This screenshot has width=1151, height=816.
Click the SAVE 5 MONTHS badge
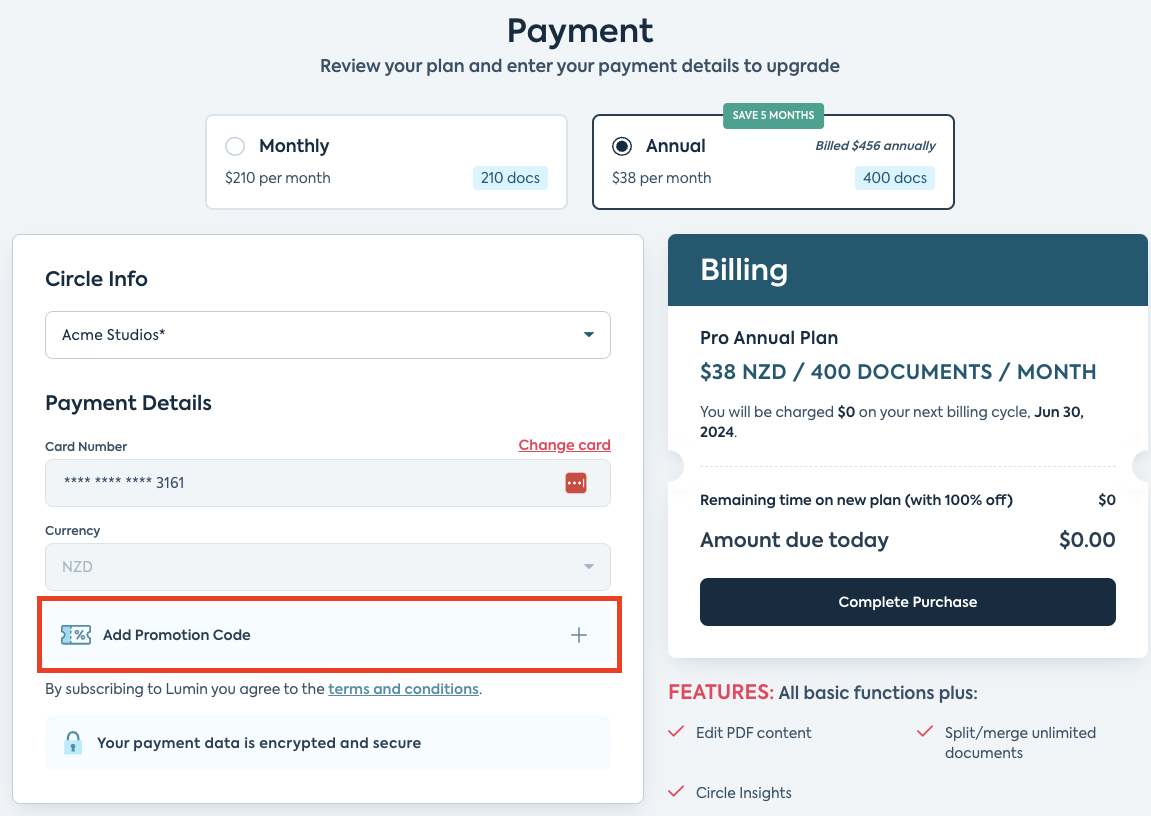pyautogui.click(x=773, y=115)
